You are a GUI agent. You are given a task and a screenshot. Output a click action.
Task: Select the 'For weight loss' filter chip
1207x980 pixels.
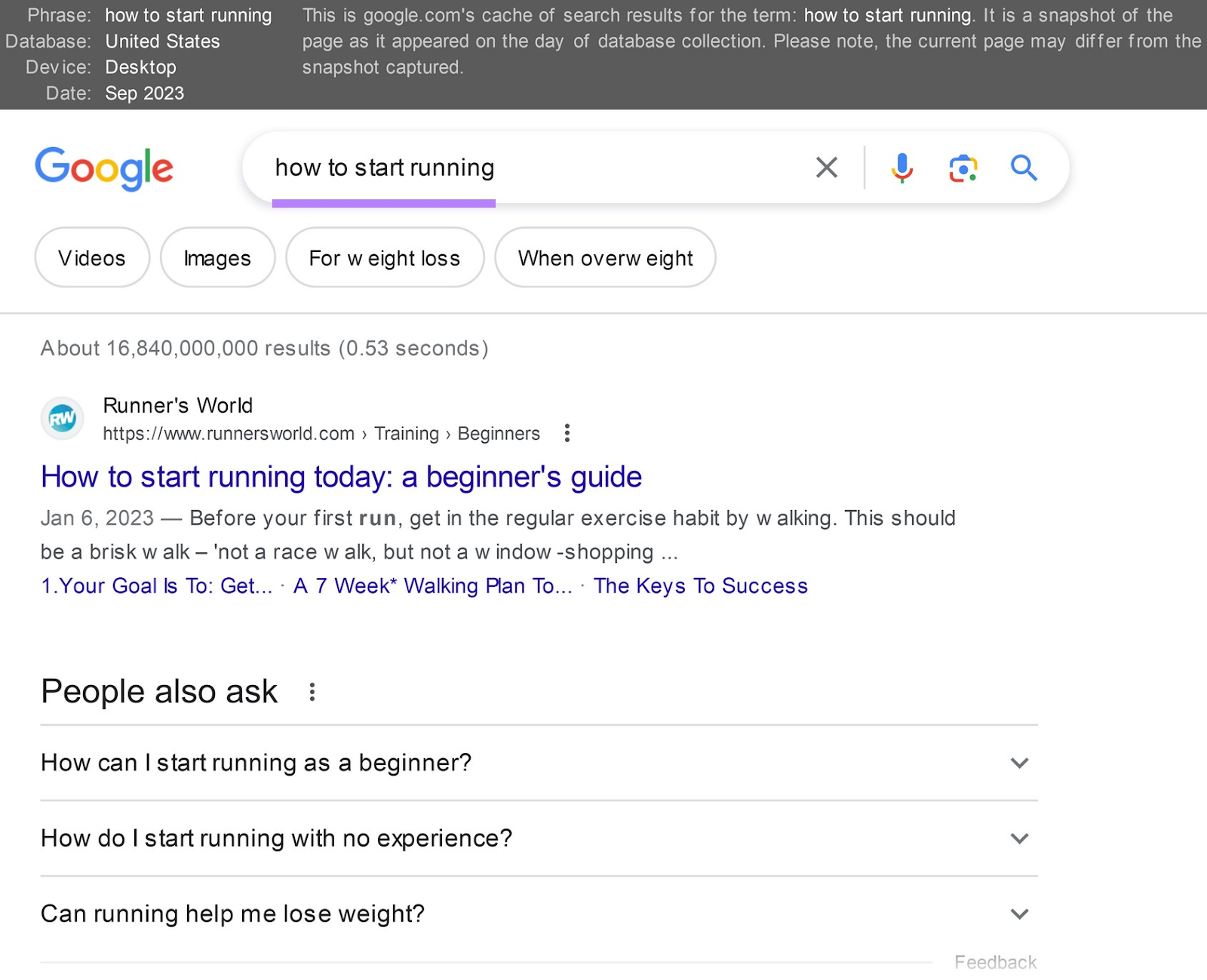pyautogui.click(x=384, y=257)
